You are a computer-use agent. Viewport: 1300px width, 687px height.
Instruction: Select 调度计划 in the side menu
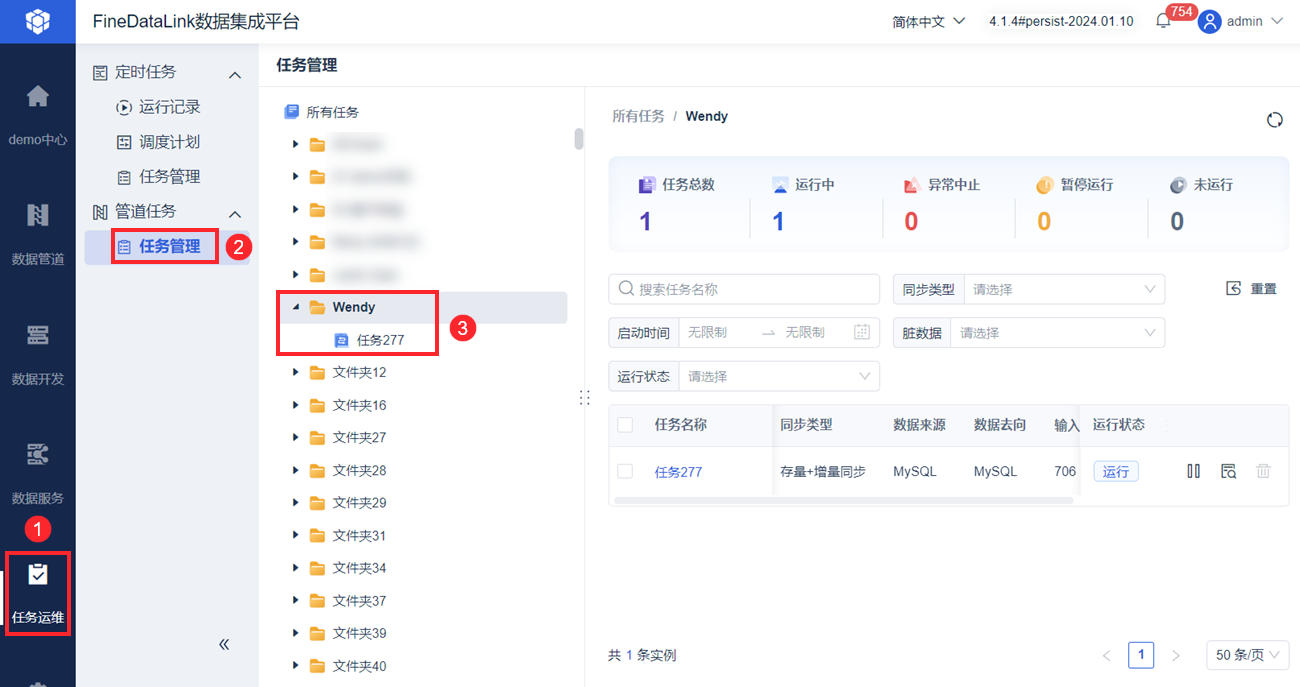click(169, 142)
